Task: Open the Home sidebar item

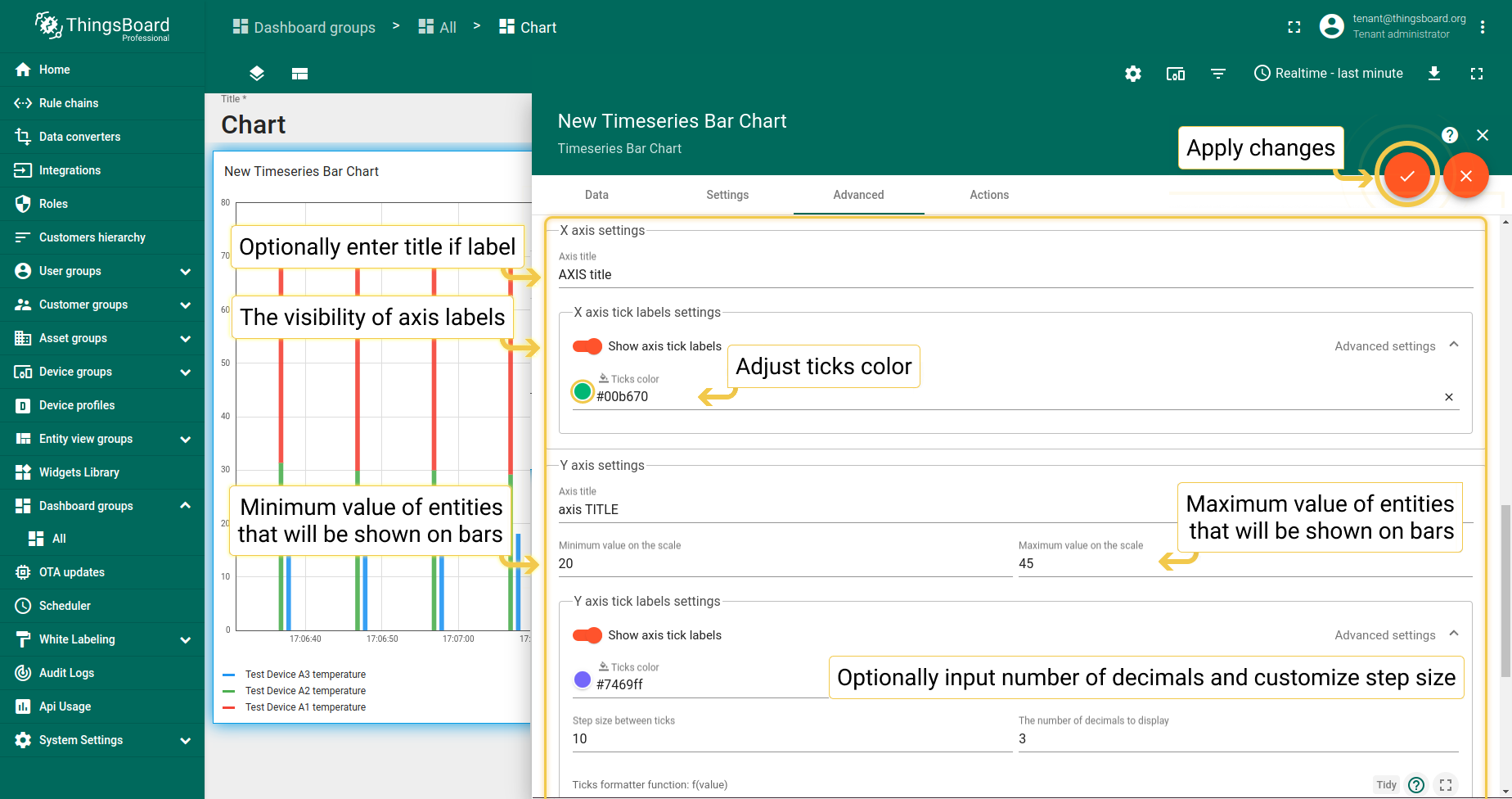Action: tap(102, 70)
